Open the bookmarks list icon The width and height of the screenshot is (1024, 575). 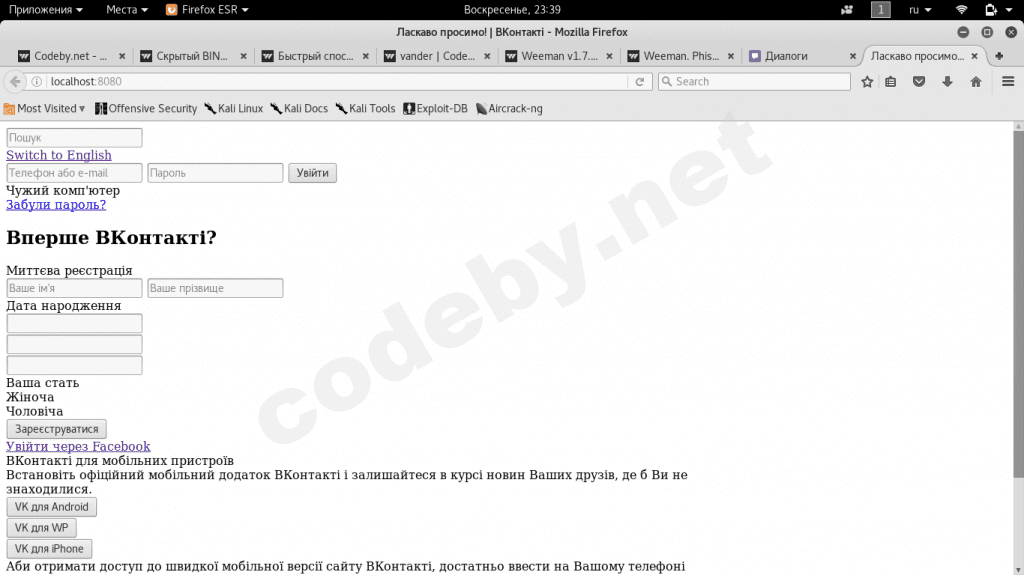tap(891, 82)
